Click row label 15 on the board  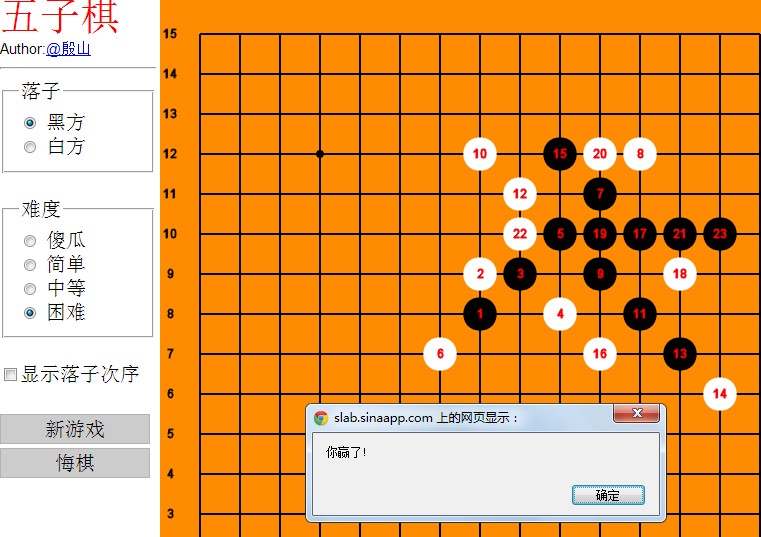point(170,34)
